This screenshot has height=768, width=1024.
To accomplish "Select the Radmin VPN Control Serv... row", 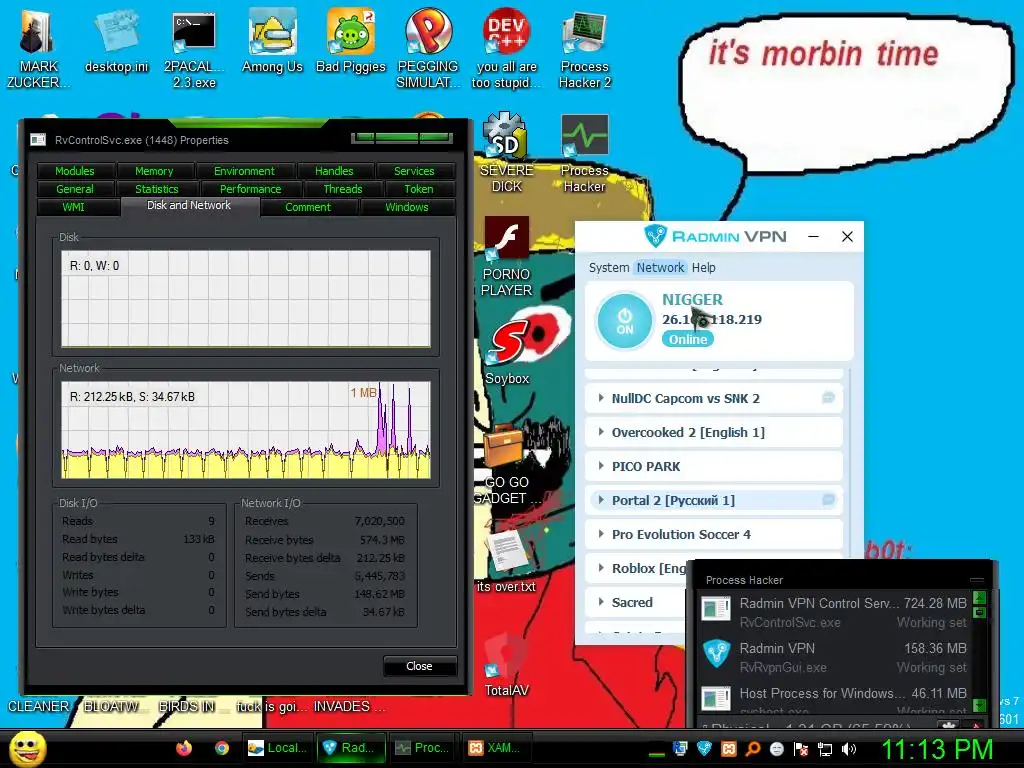I will tap(833, 612).
